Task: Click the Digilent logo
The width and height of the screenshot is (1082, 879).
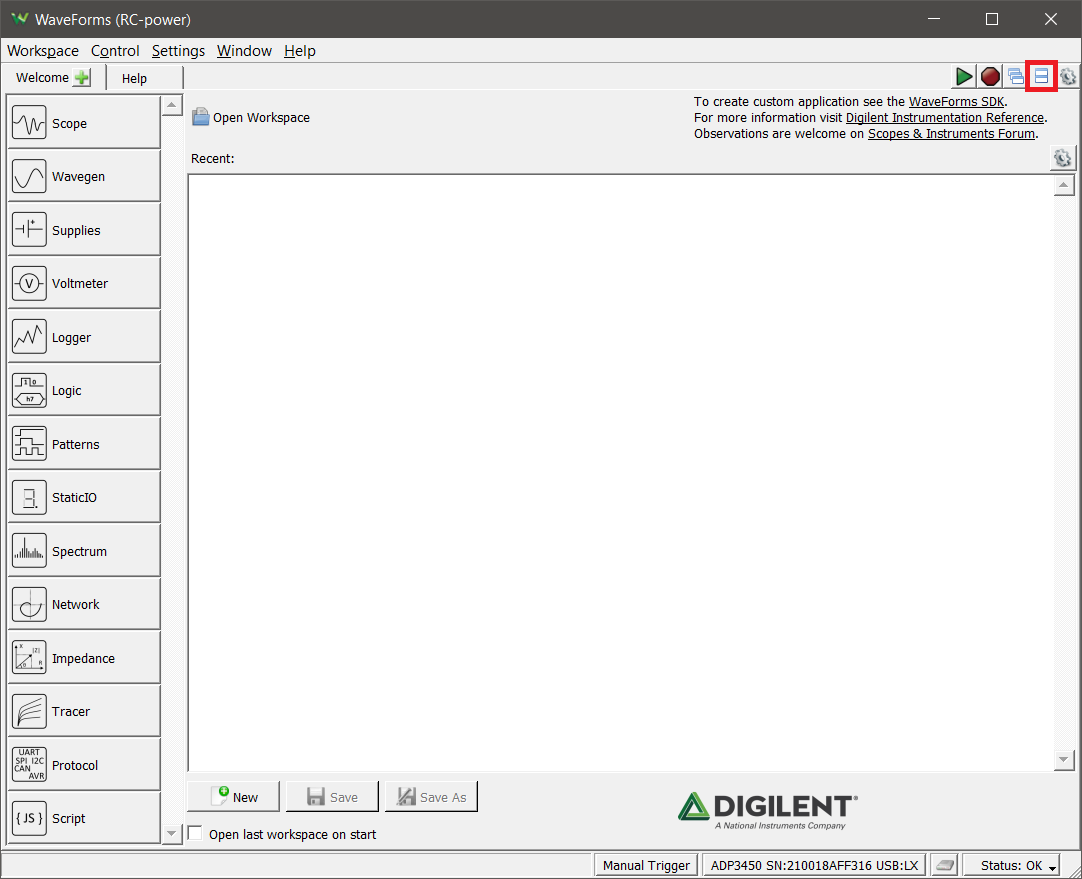Action: tap(767, 809)
